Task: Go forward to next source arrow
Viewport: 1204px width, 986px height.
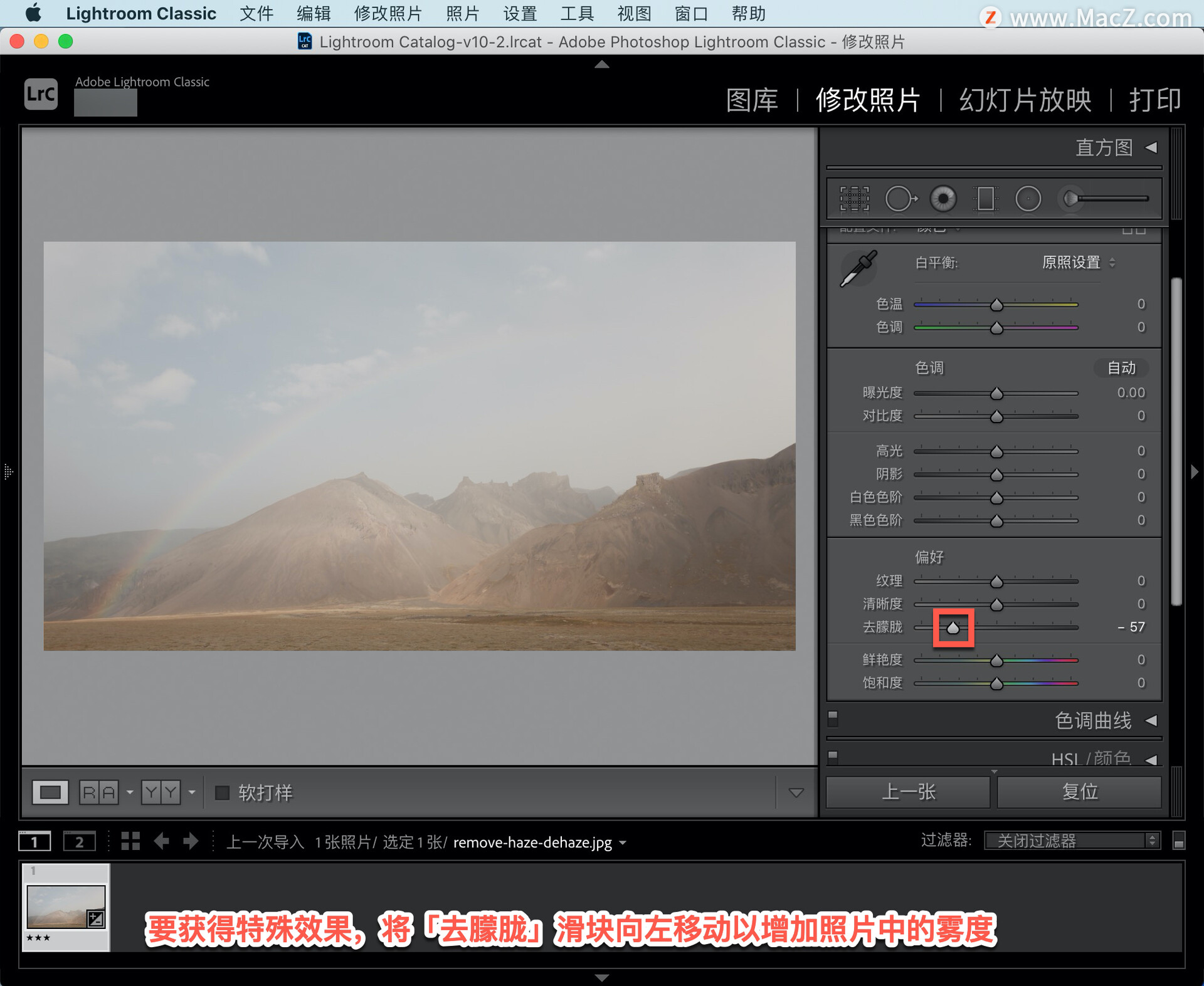Action: tap(191, 841)
